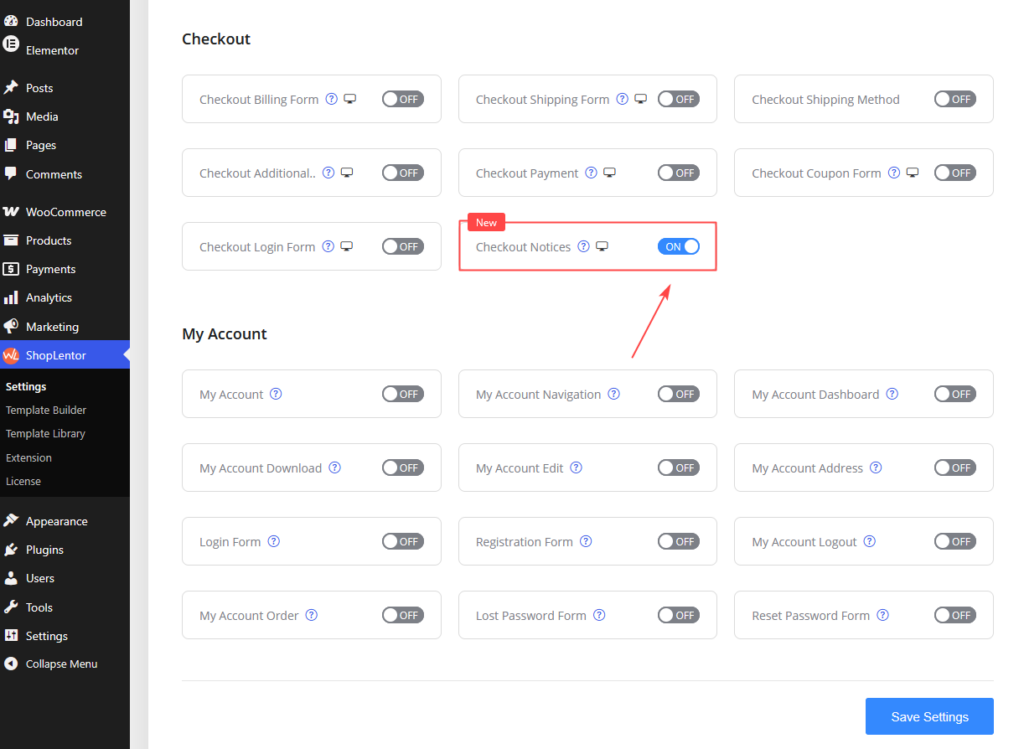Image resolution: width=1024 pixels, height=749 pixels.
Task: Click the Collapse Menu link
Action: tap(61, 664)
